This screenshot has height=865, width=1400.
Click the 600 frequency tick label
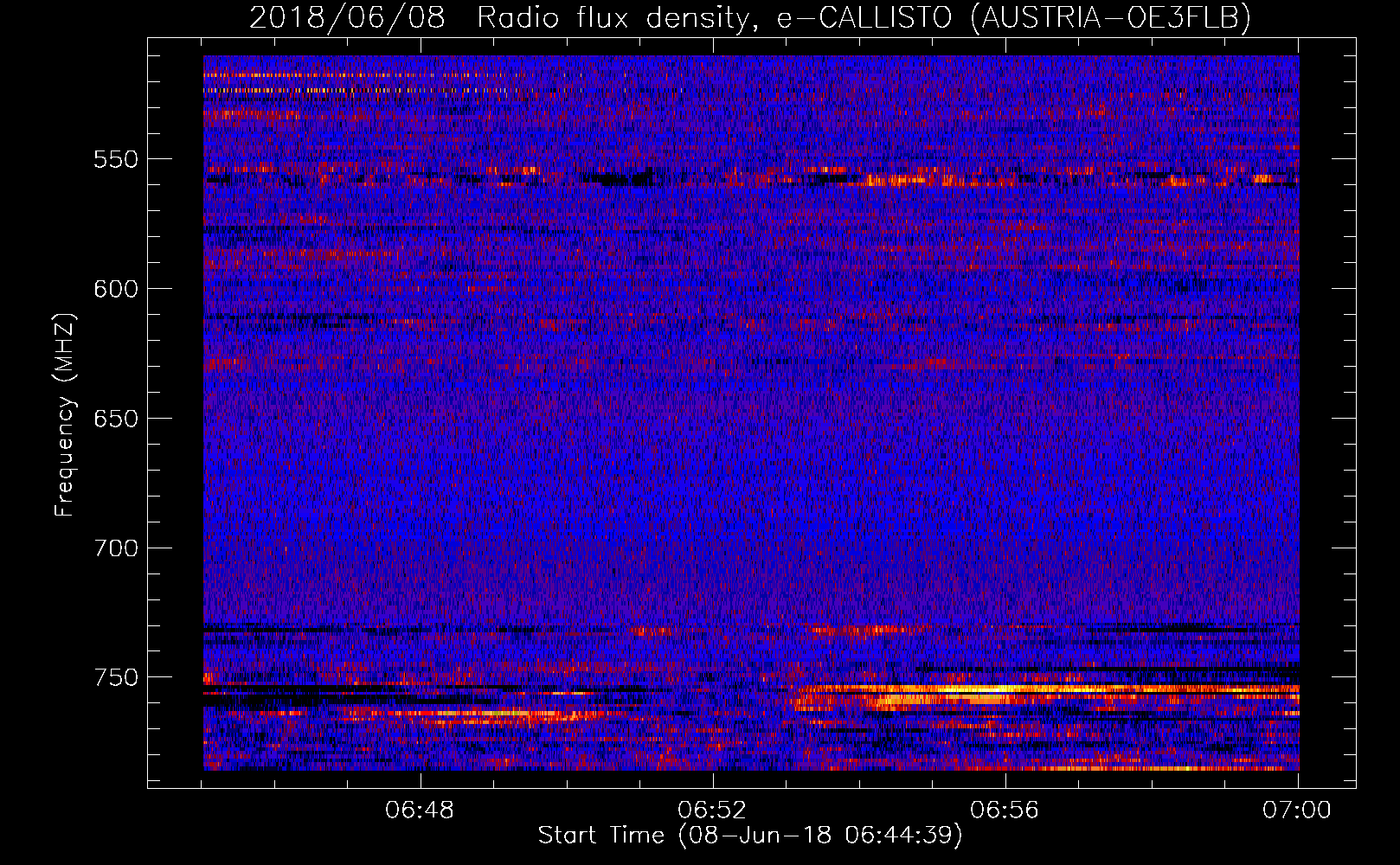click(x=116, y=289)
